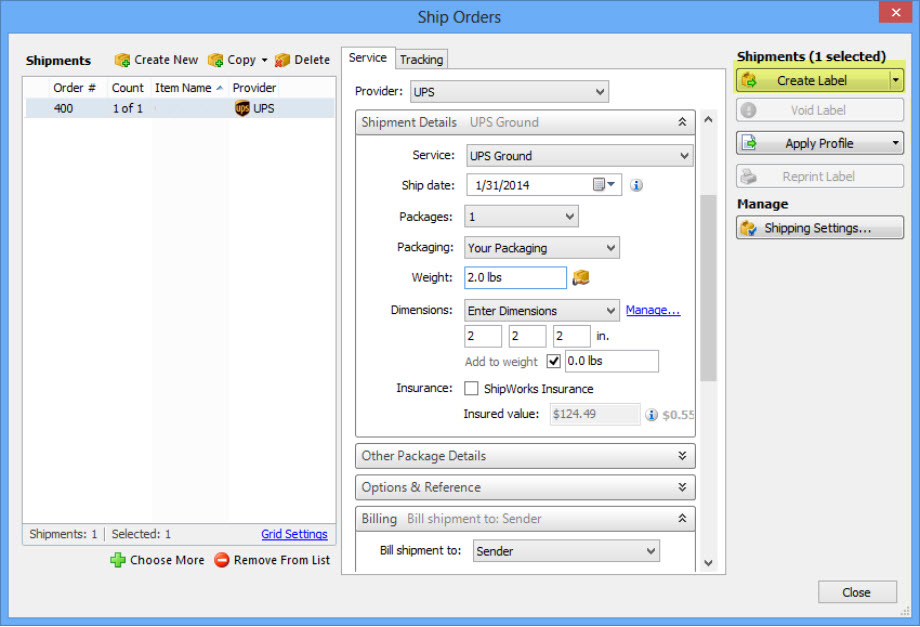Viewport: 920px width, 627px height.
Task: Click the Delete button label
Action: tap(312, 60)
